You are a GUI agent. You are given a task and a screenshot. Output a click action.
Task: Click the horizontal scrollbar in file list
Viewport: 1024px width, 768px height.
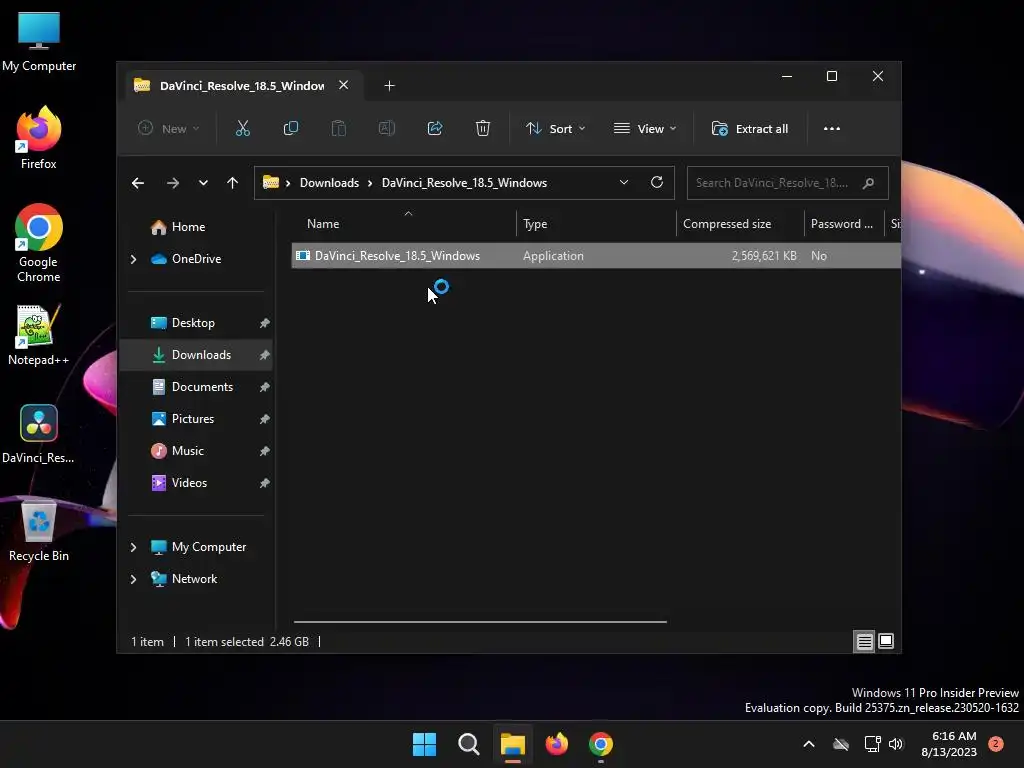[480, 622]
